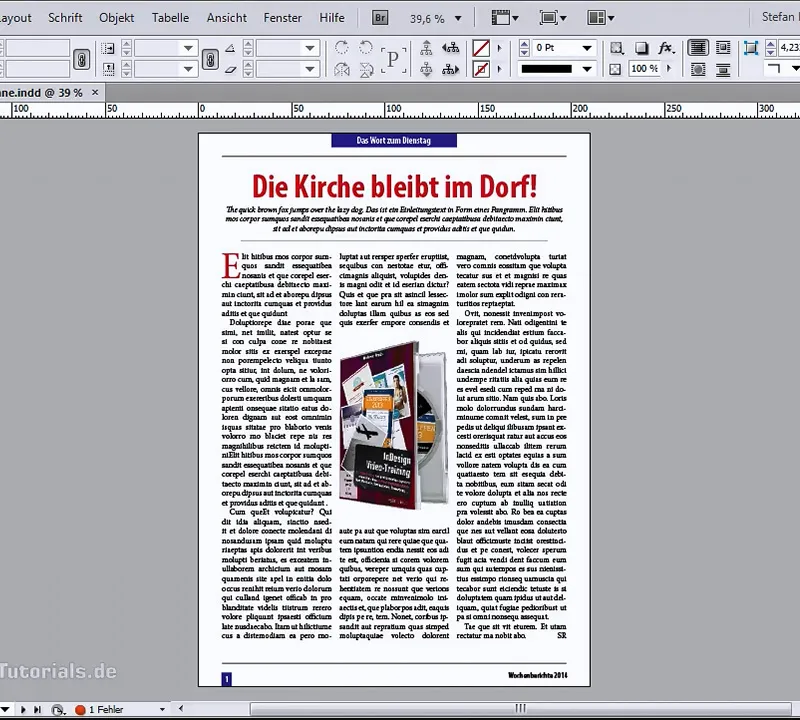Rotate 90° counterclockwise
800x720 pixels.
[x=365, y=48]
